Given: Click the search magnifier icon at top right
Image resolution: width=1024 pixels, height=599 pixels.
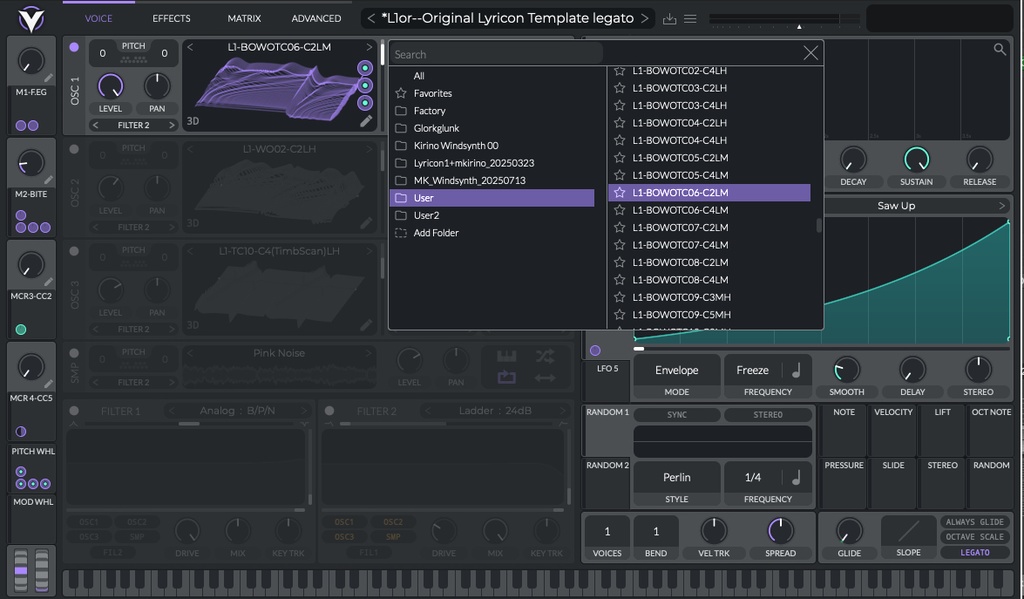Looking at the screenshot, I should pos(999,48).
